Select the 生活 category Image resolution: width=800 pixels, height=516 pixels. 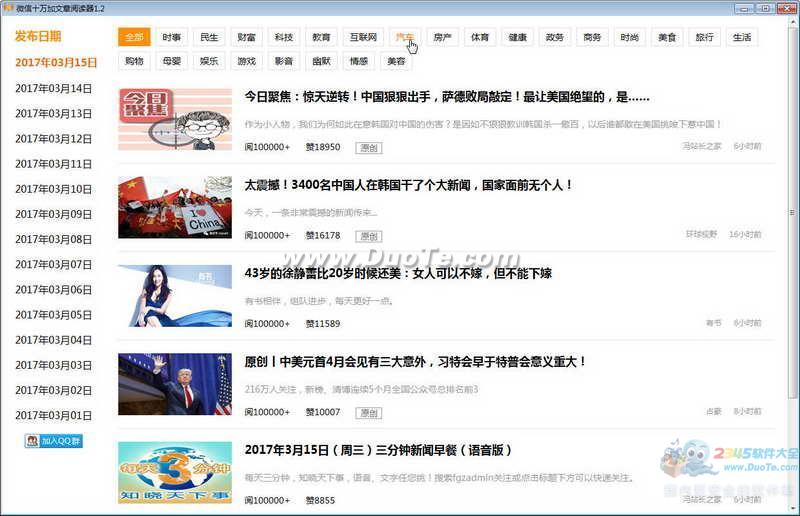pos(742,37)
